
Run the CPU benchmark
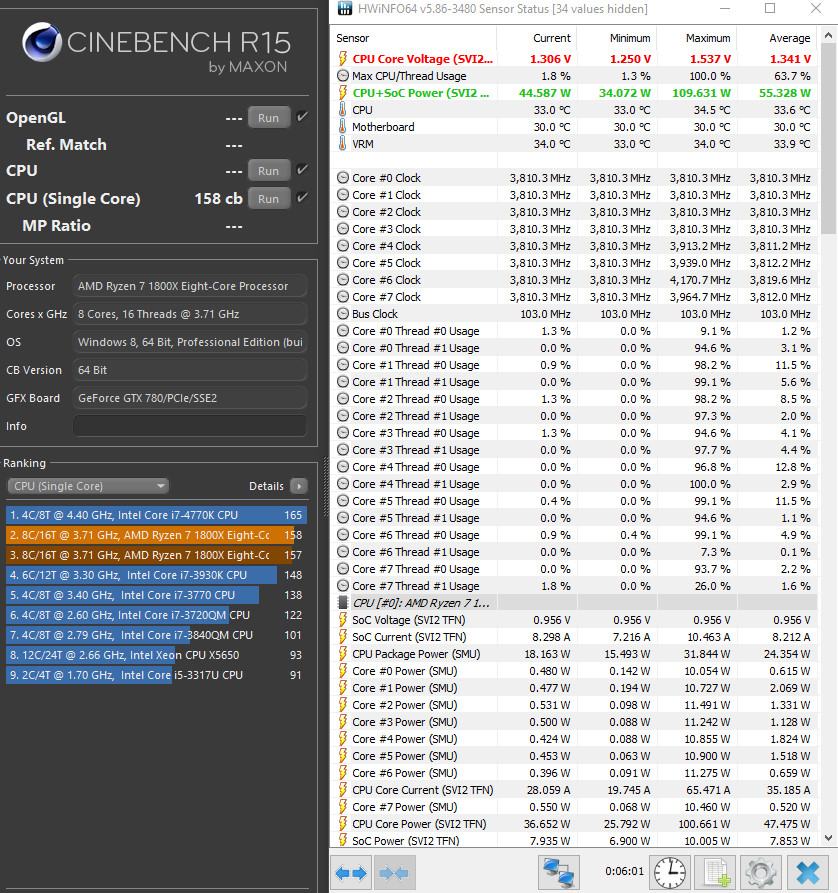pyautogui.click(x=268, y=170)
